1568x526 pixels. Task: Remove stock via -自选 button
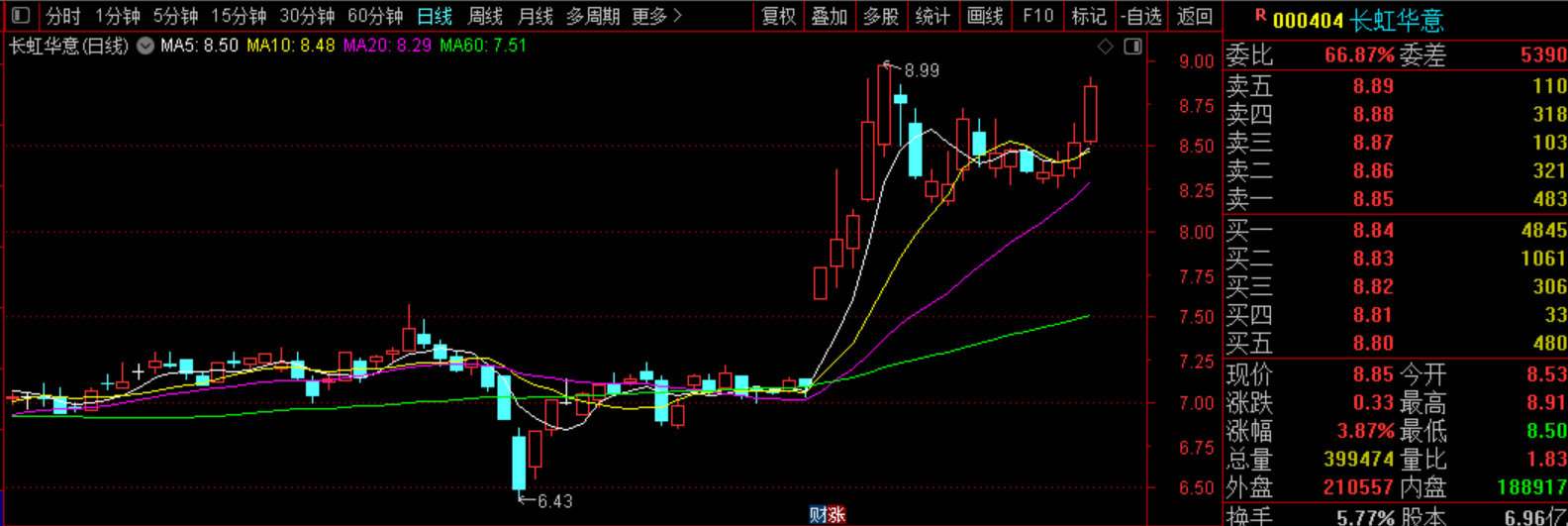click(x=1141, y=16)
